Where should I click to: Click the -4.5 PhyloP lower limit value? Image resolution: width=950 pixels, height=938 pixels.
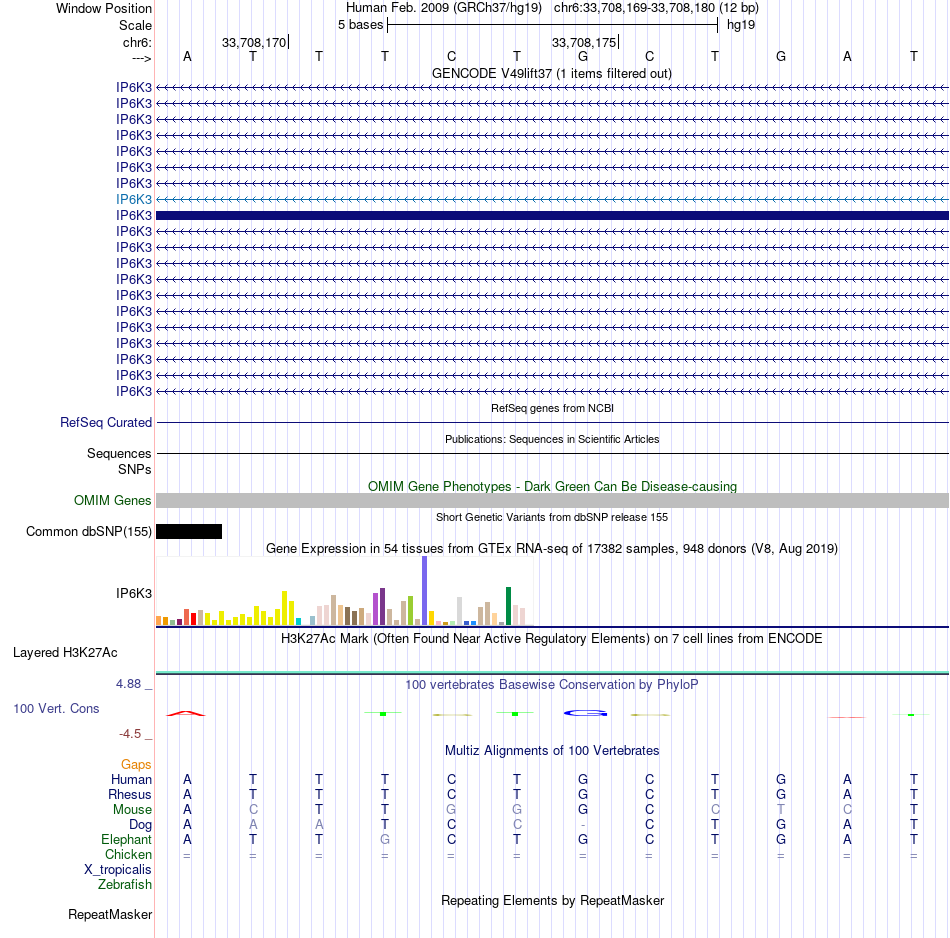(130, 734)
